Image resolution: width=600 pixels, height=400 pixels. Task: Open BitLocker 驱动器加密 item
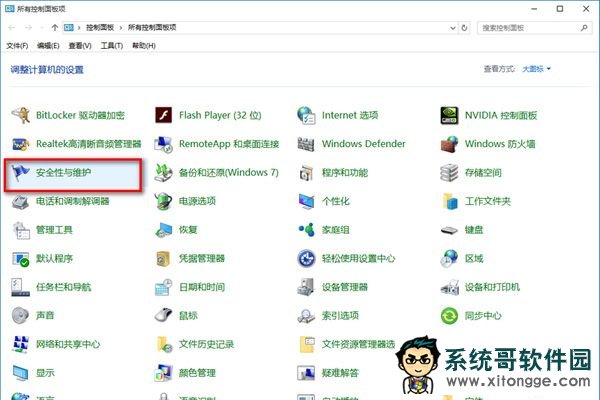click(x=80, y=115)
